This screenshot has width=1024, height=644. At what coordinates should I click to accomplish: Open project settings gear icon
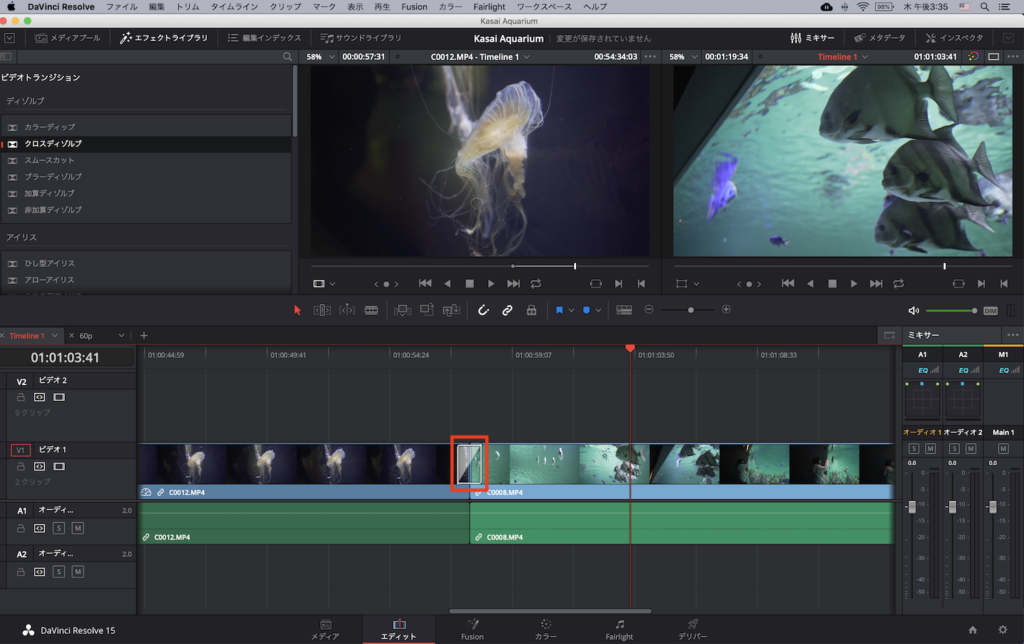point(1002,629)
